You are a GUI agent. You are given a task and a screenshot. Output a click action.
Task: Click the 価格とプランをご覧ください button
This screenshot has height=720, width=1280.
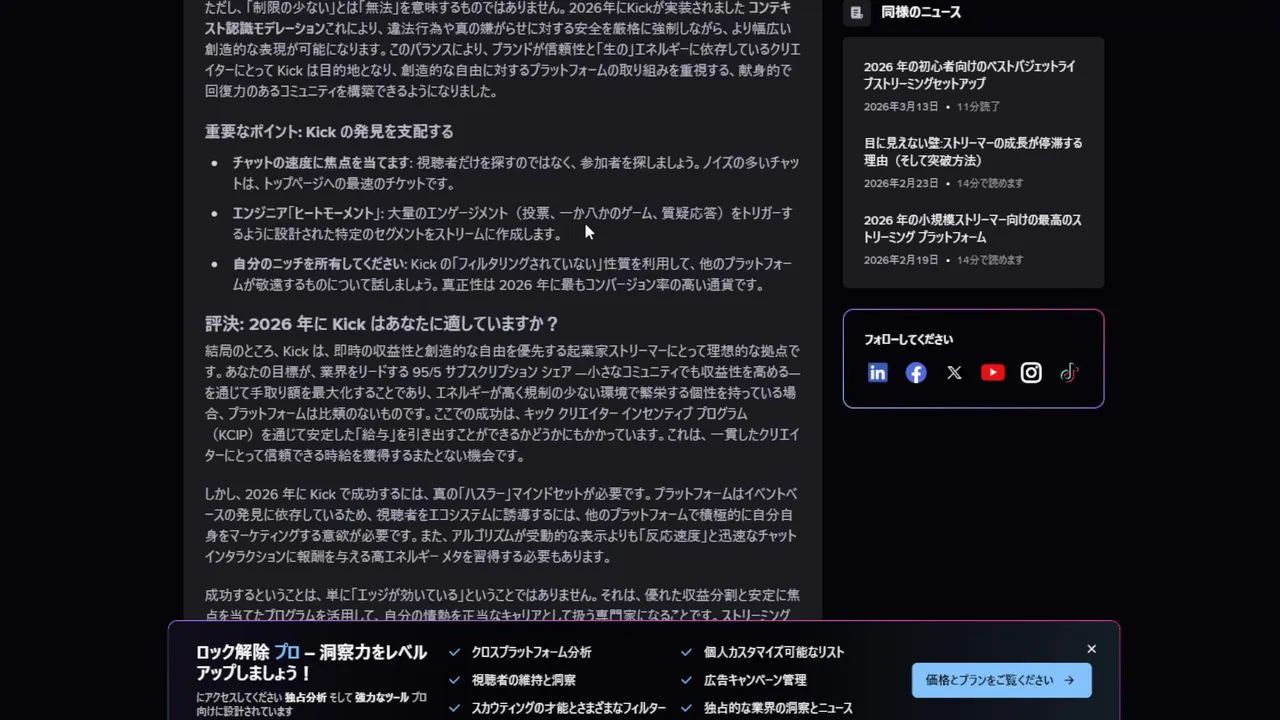pos(1001,680)
